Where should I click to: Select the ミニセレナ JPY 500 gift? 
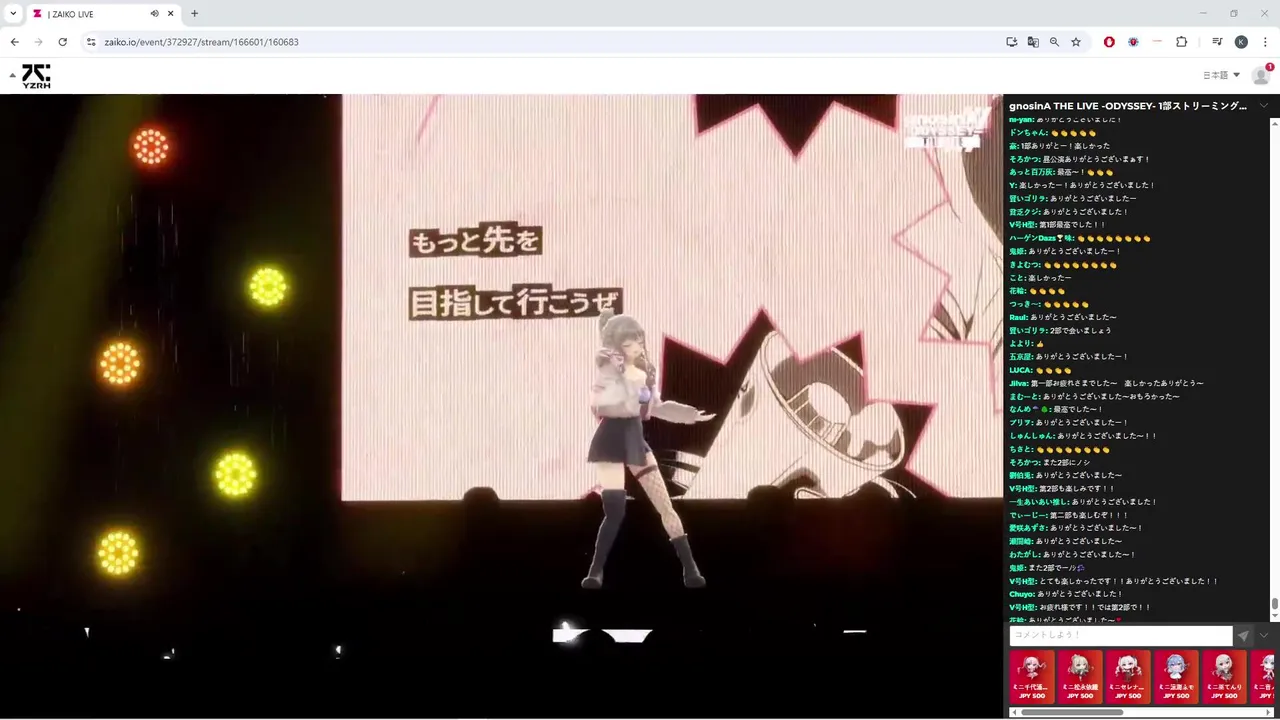[x=1128, y=677]
